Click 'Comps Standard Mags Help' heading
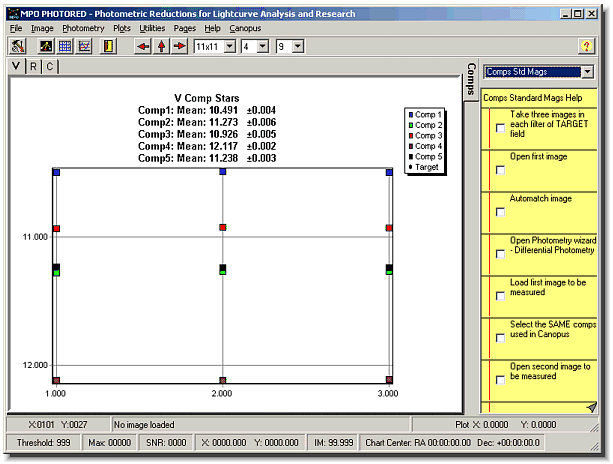The width and height of the screenshot is (613, 464). [x=532, y=98]
